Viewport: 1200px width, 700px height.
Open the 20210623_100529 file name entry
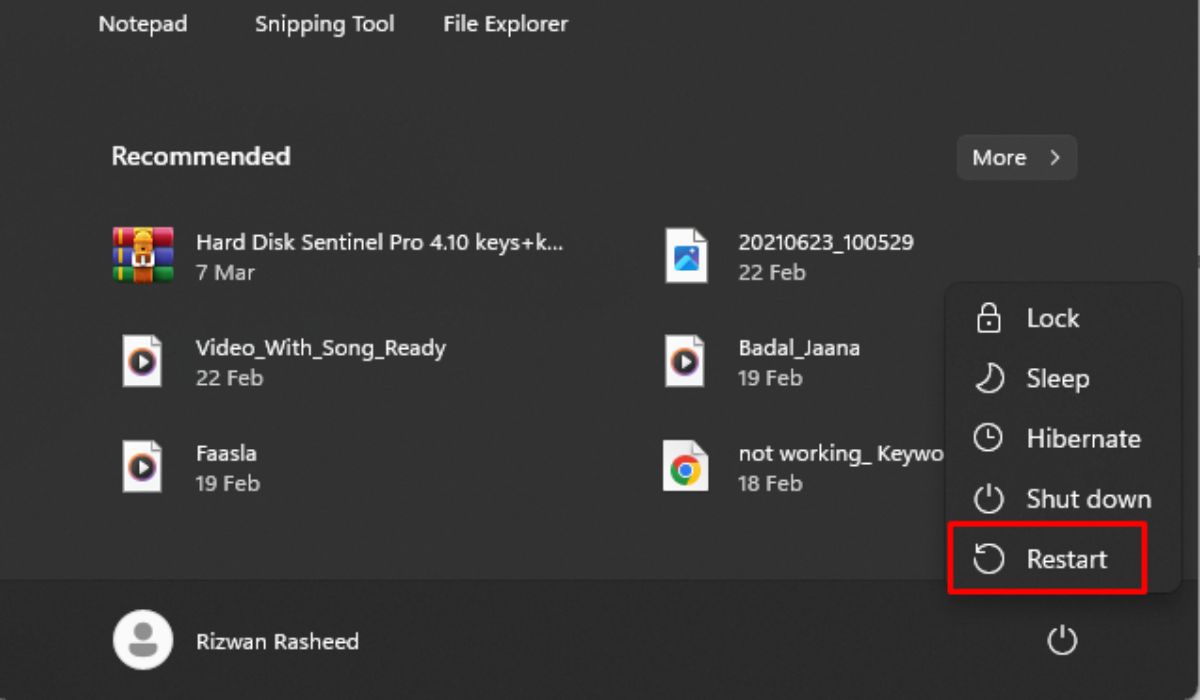point(825,242)
